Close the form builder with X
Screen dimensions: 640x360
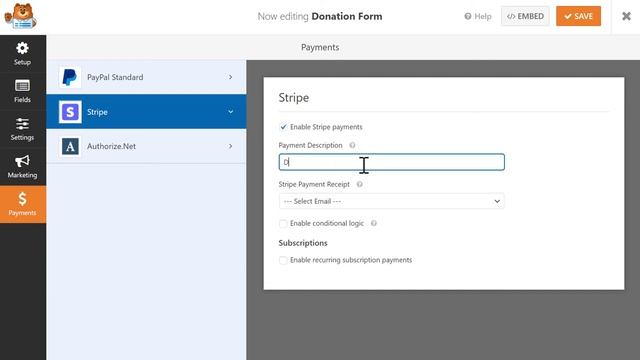[626, 16]
